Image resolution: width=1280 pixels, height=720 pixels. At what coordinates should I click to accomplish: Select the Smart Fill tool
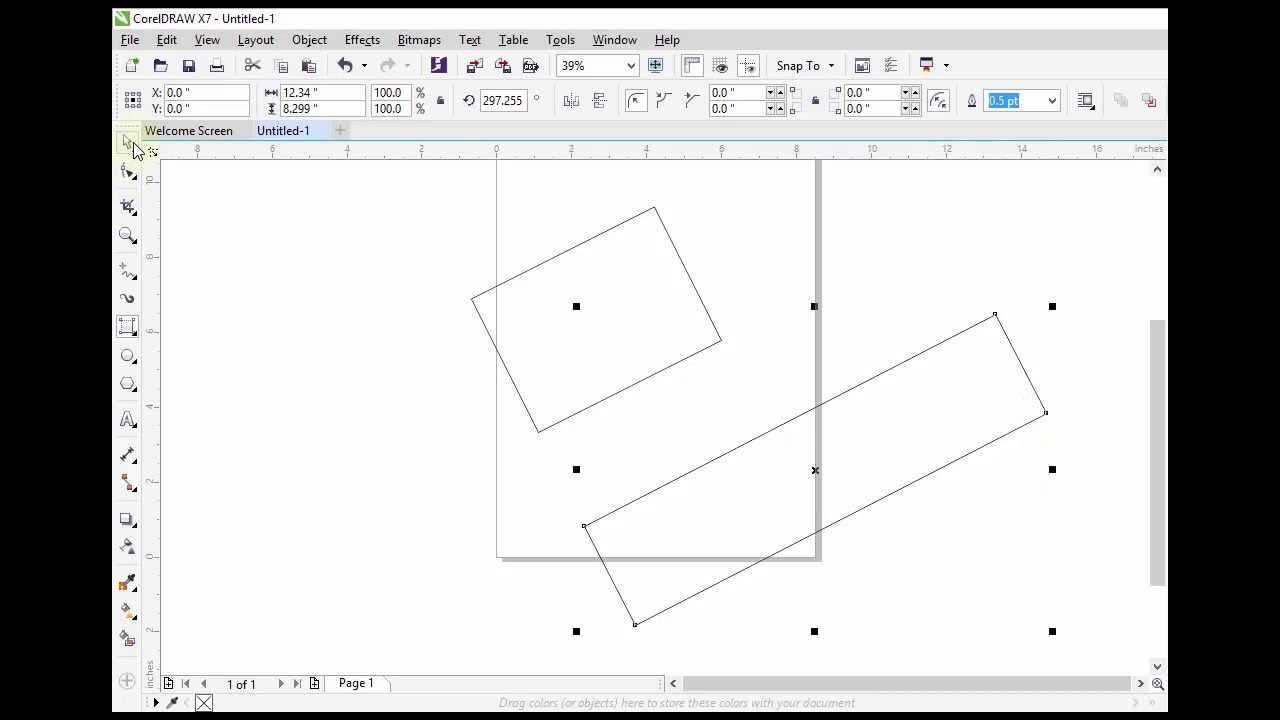[x=128, y=639]
